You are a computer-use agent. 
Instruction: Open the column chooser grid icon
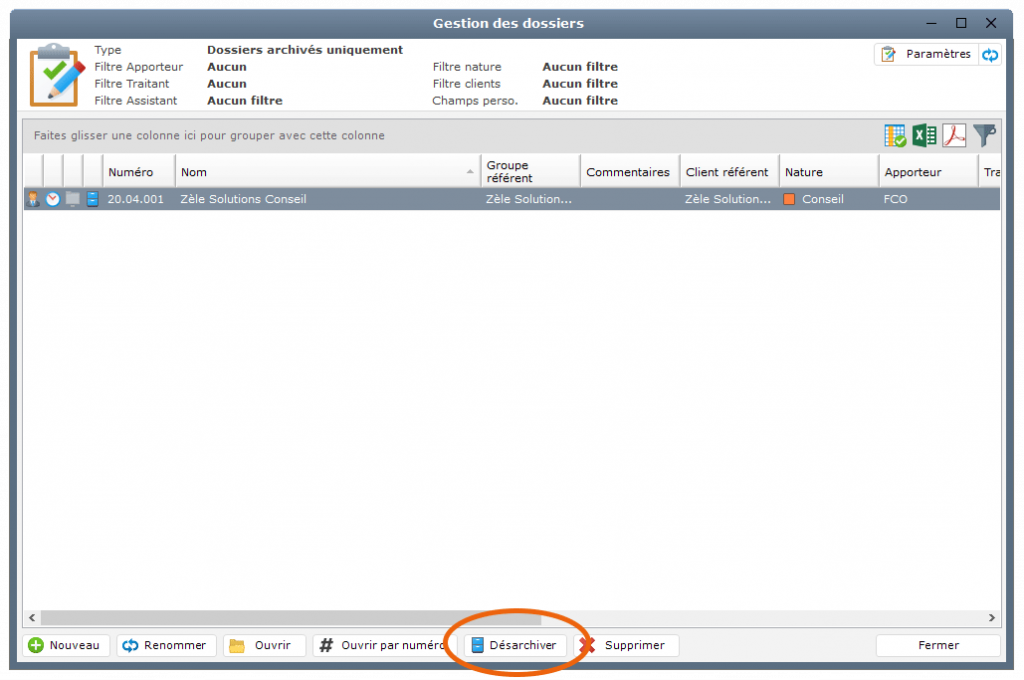point(895,136)
